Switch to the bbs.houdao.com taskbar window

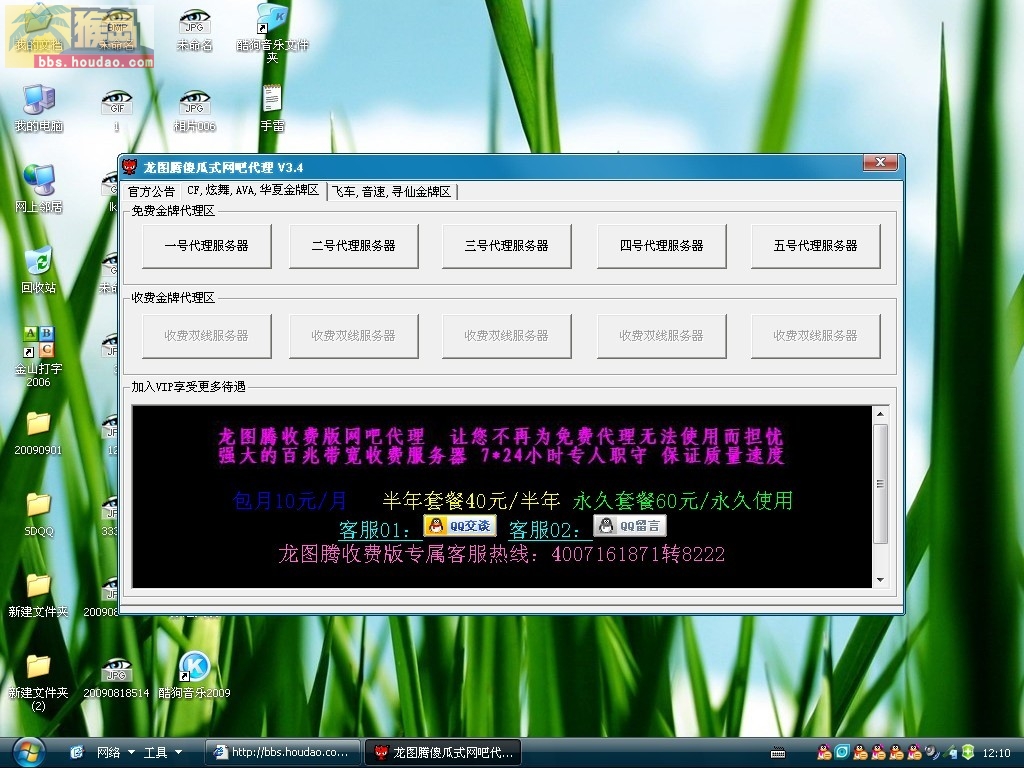[282, 752]
